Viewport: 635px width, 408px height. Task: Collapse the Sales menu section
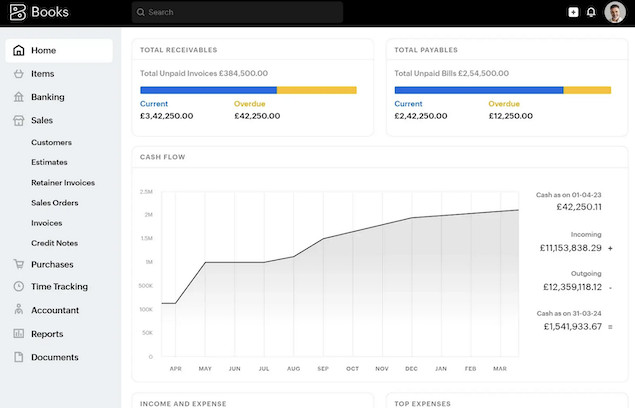(42, 120)
